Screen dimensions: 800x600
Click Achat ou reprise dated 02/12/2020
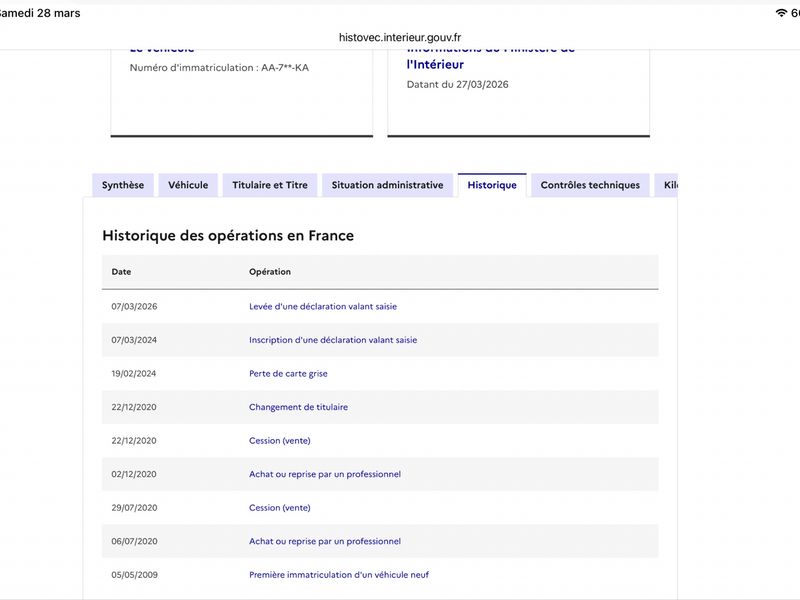tap(325, 474)
